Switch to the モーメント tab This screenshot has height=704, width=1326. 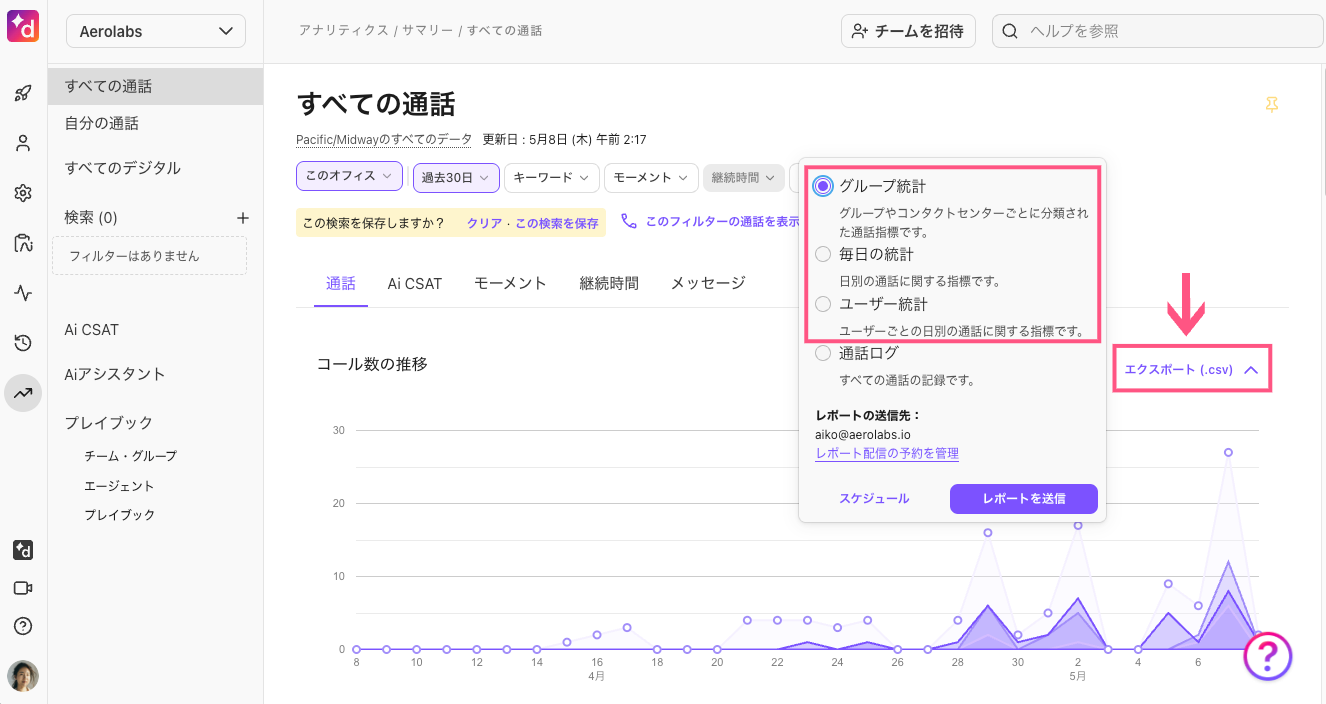pos(510,284)
